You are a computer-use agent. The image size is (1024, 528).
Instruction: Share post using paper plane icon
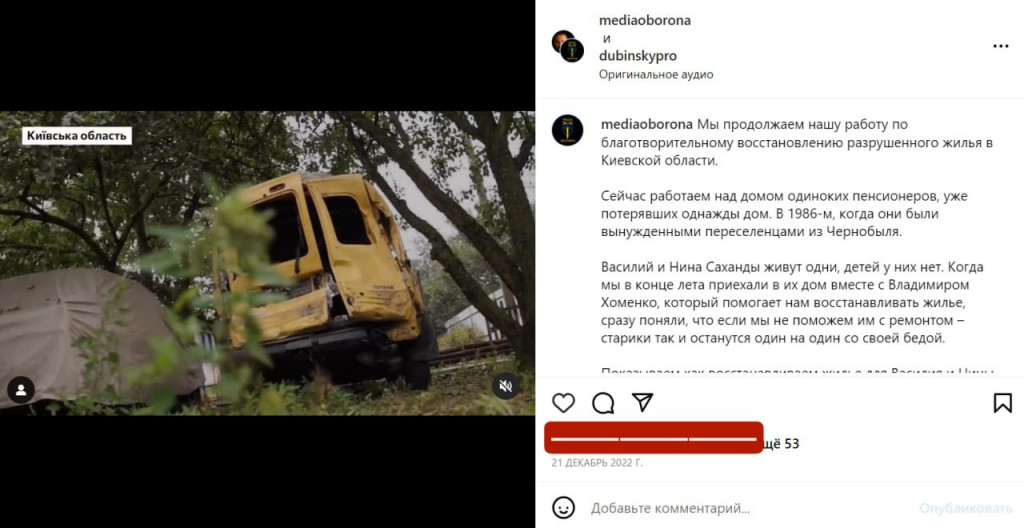tap(643, 403)
